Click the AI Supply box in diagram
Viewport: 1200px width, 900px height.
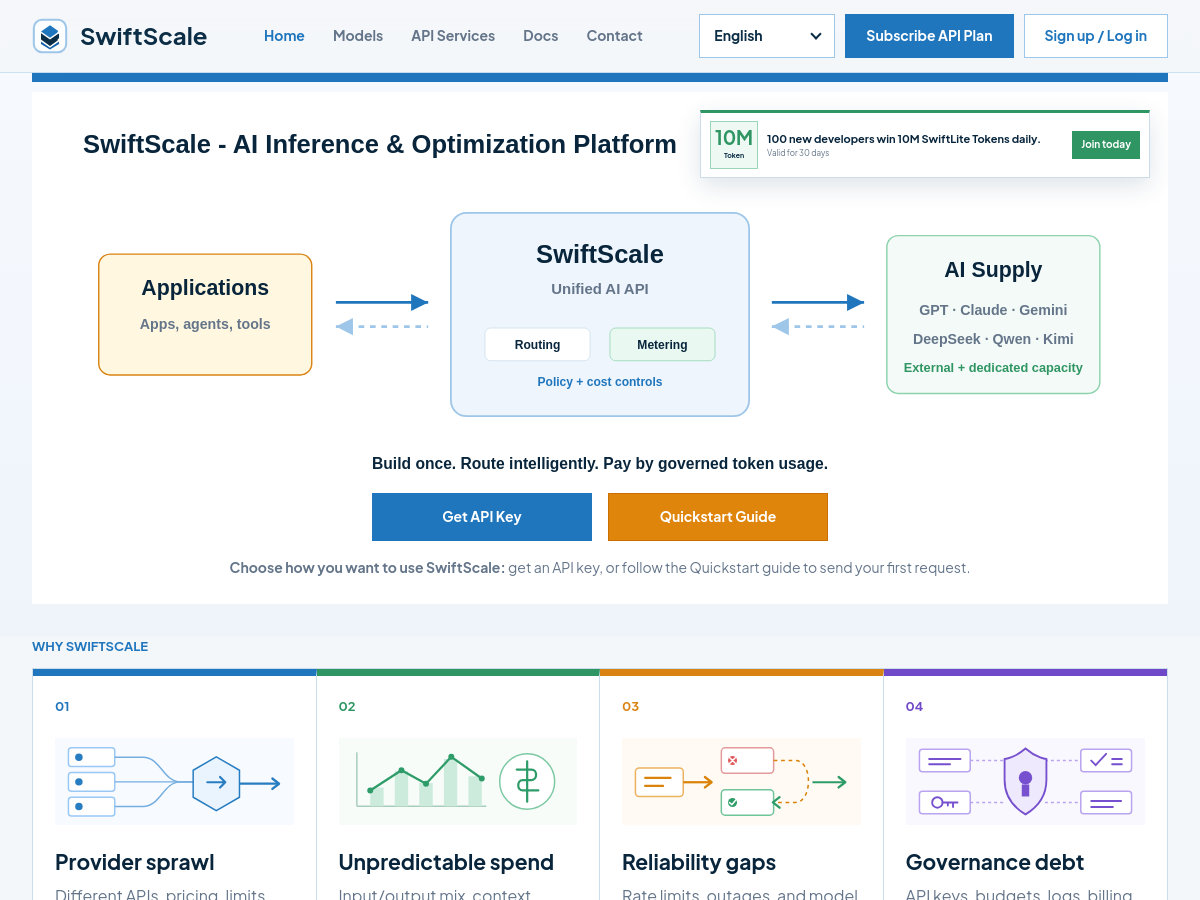point(993,314)
